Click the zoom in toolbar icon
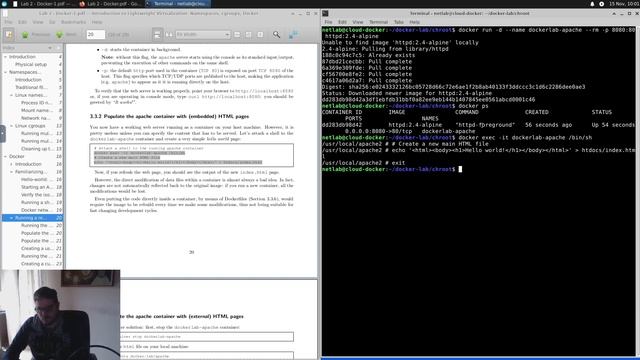The width and height of the screenshot is (640, 360). 249,35
